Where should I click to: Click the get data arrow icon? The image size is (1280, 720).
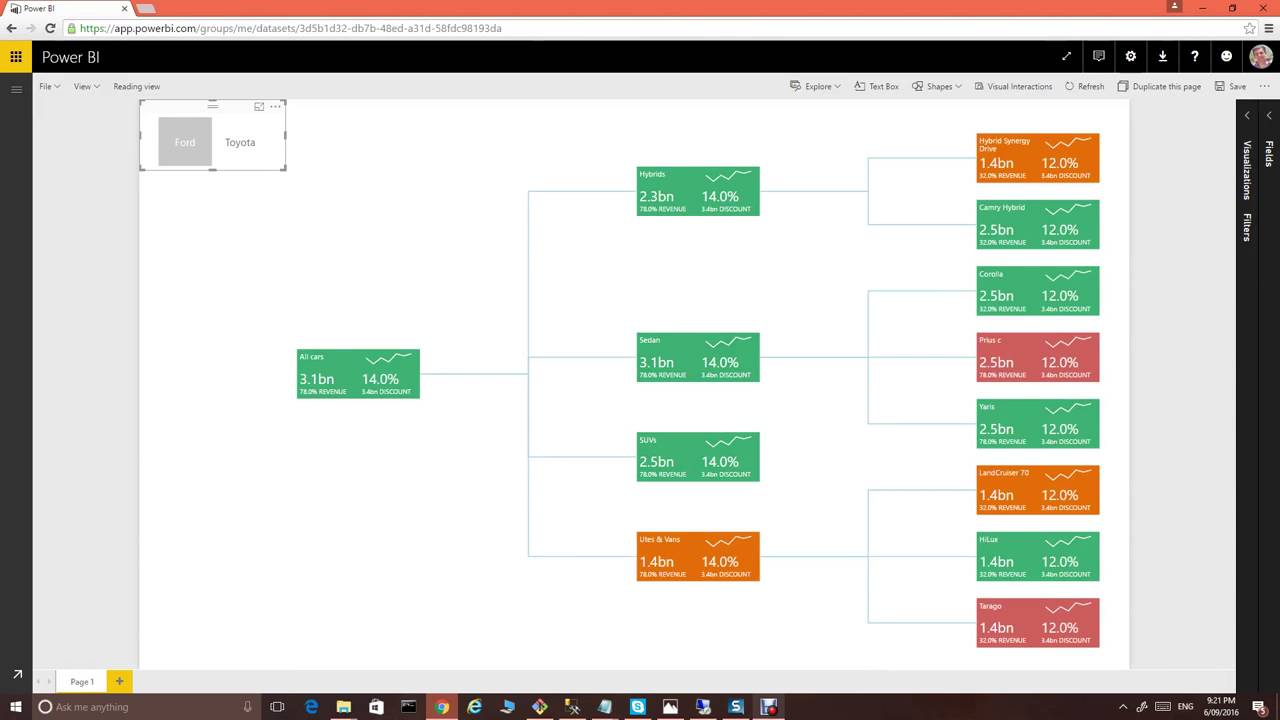pos(16,675)
